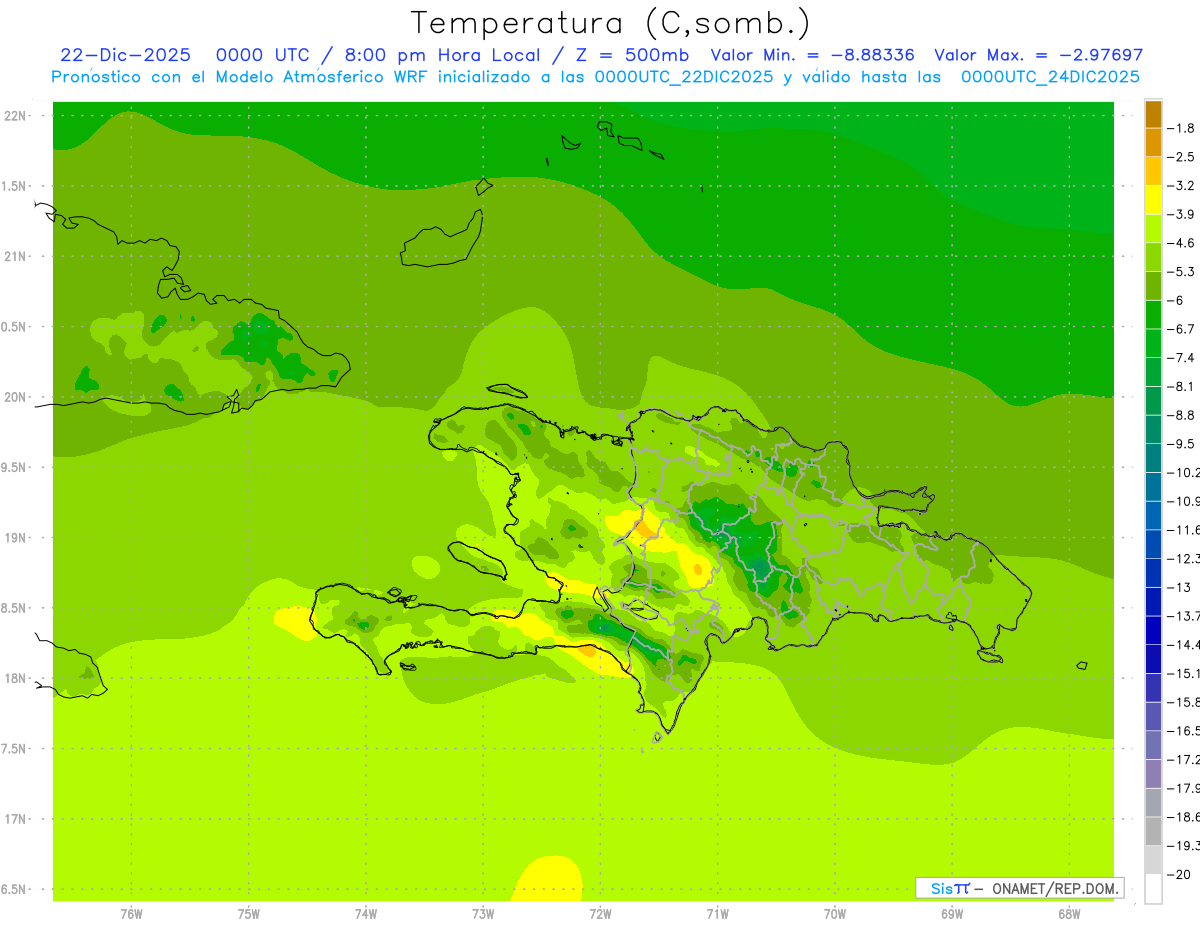Screen dimensions: 1200x927
Task: Click the "-3.2" colorbar label
Action: click(x=1181, y=185)
